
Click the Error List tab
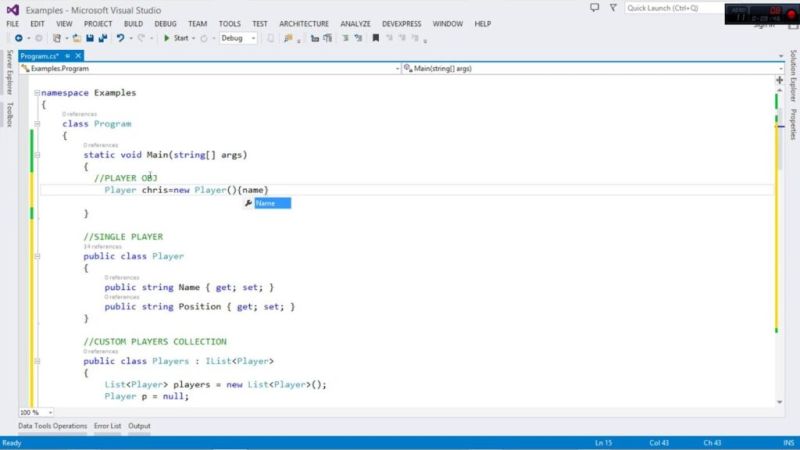point(108,426)
